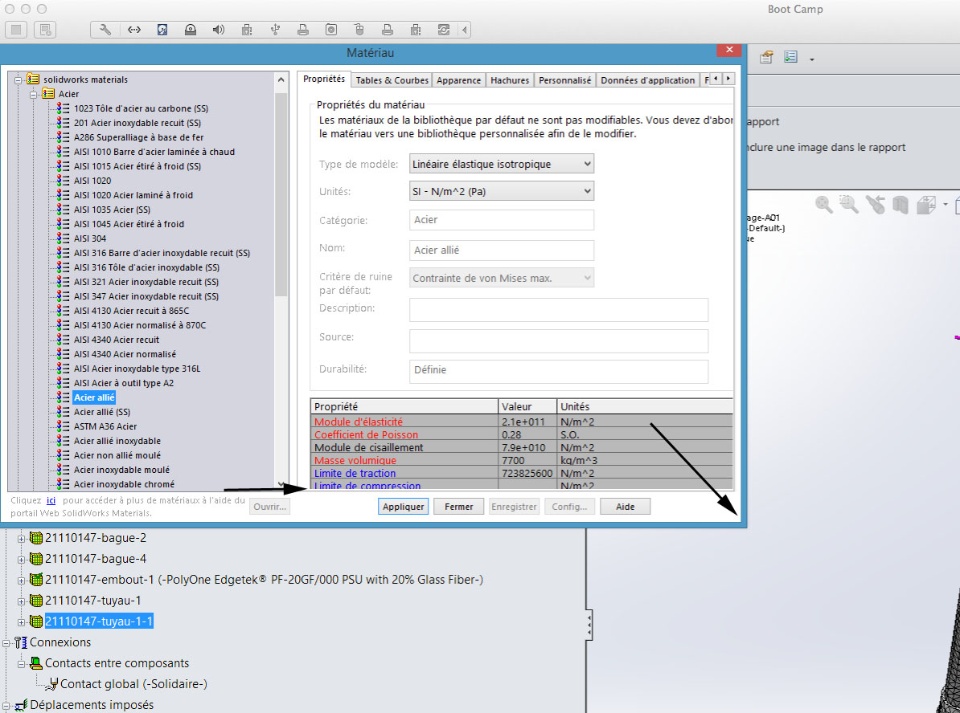This screenshot has width=960, height=713.
Task: Click the checklist icon in SolidWorks toolbar
Action: click(791, 58)
